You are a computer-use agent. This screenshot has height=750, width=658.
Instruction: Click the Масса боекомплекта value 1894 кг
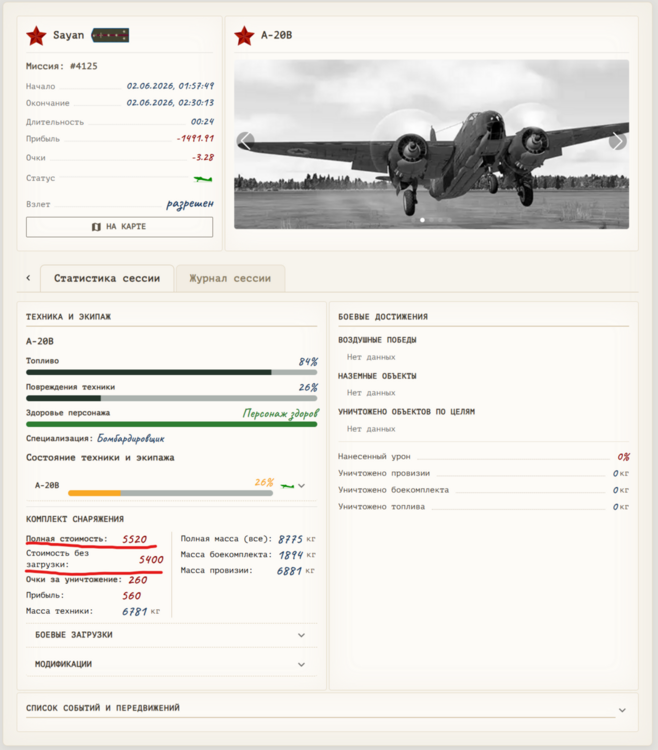point(296,555)
